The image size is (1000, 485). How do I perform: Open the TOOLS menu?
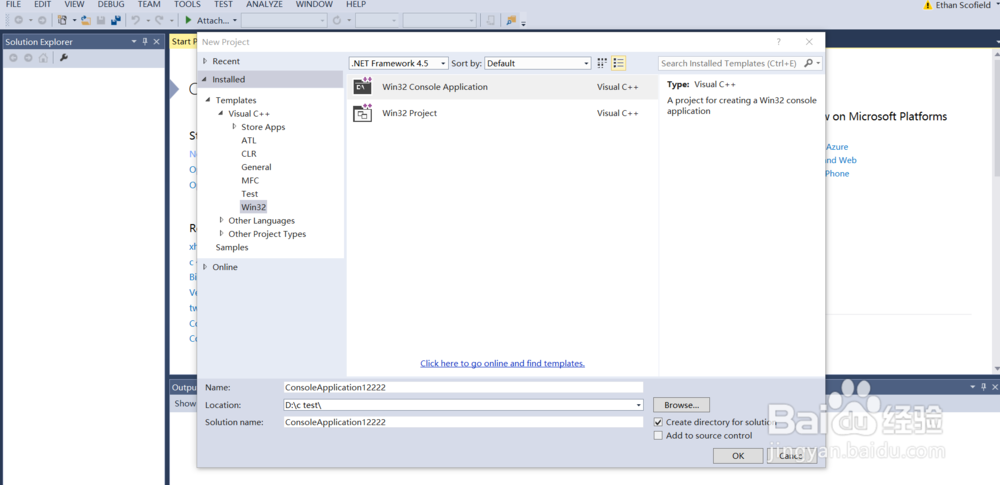188,4
